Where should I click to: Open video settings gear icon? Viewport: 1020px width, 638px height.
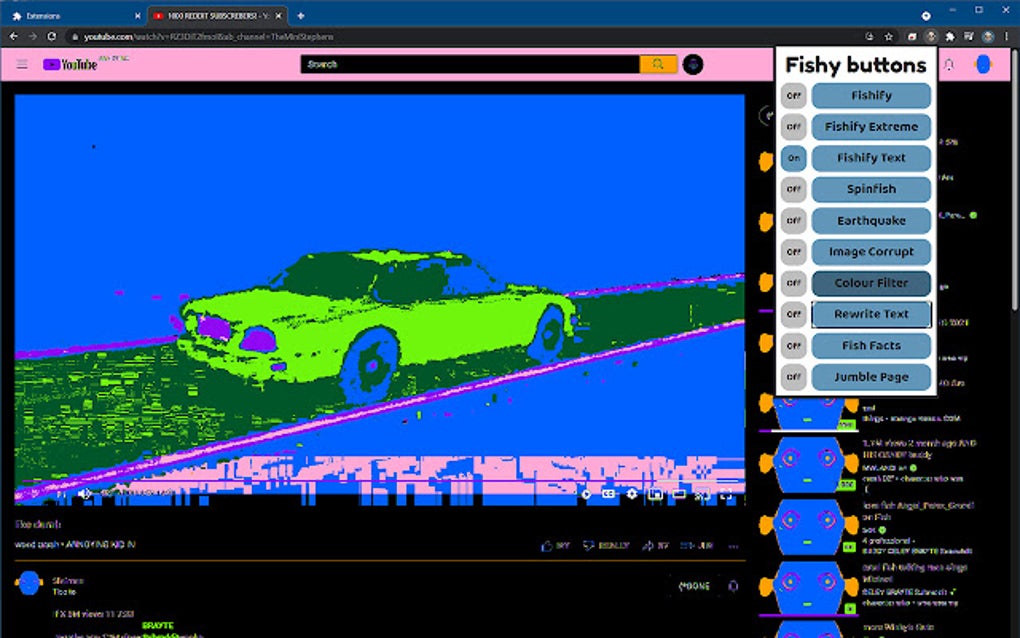coord(632,494)
